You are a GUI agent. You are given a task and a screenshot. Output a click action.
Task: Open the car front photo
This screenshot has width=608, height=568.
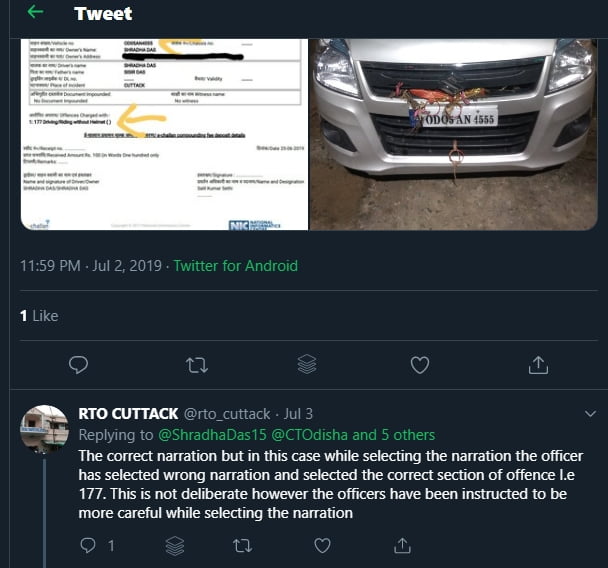[x=453, y=134]
